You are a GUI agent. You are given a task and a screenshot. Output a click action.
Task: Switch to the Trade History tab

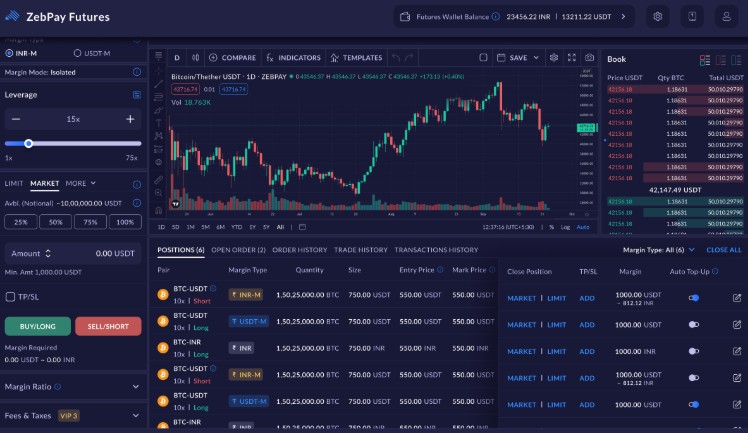(360, 250)
